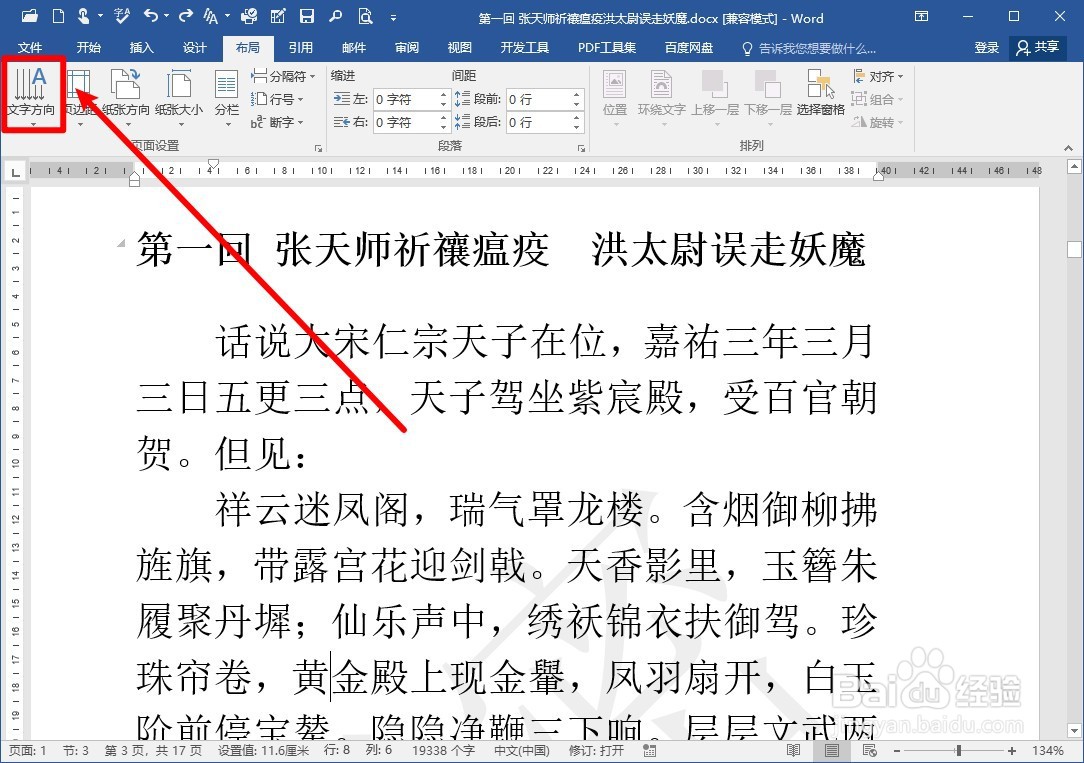The image size is (1084, 763).
Task: Click the tab stop selector at ruler corner
Action: click(x=15, y=171)
